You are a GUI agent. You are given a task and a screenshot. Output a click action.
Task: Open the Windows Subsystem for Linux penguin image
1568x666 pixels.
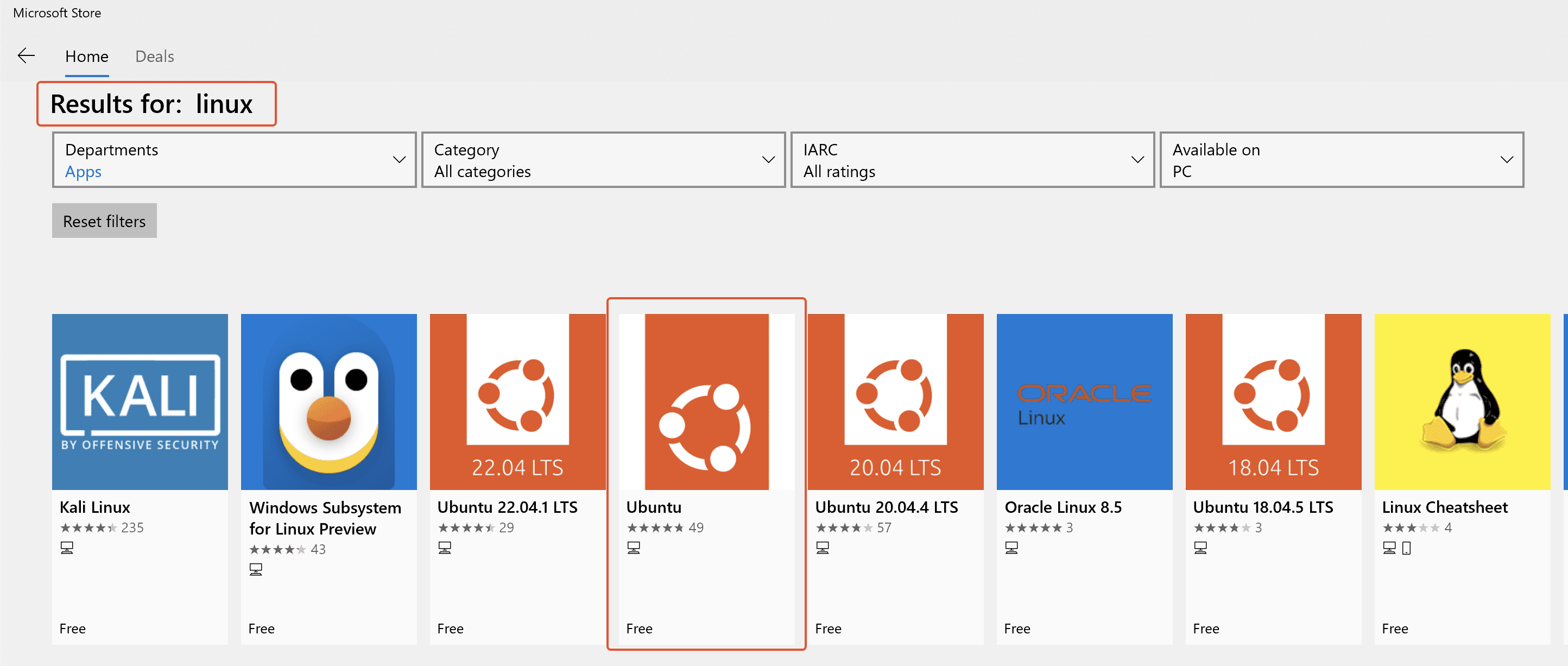click(x=328, y=402)
